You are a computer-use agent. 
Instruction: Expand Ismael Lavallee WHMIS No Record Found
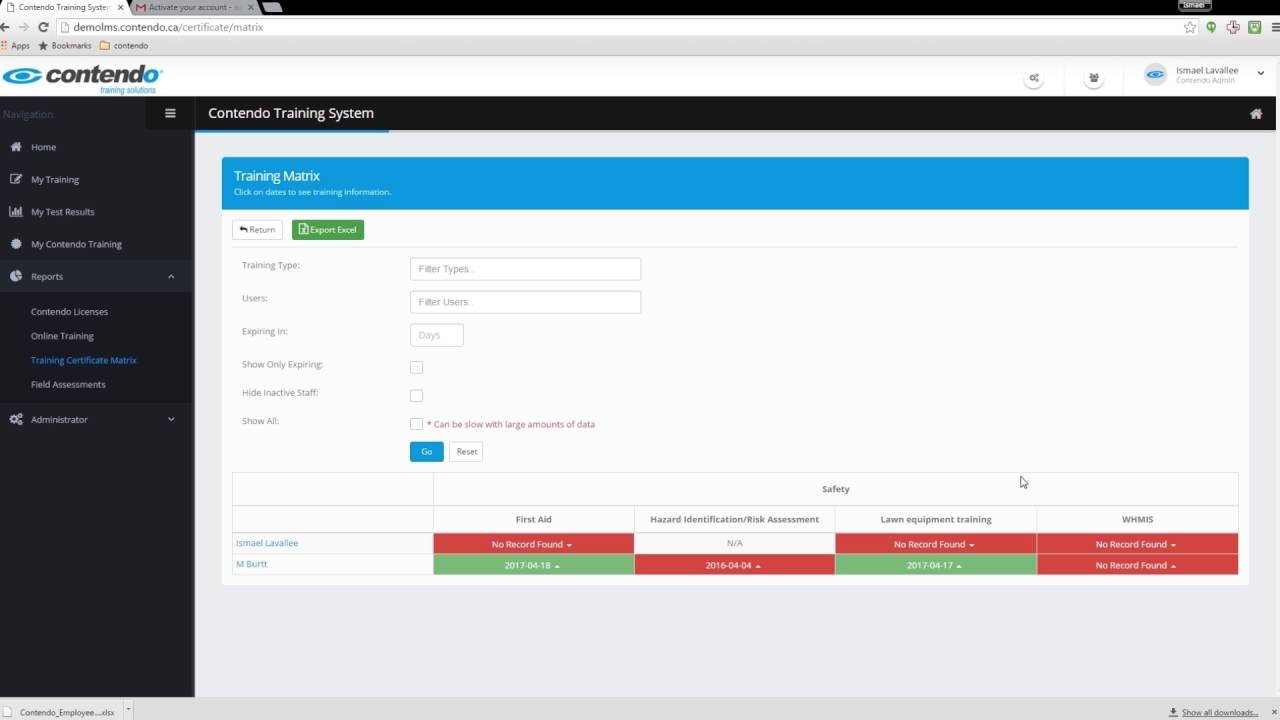click(x=1137, y=544)
